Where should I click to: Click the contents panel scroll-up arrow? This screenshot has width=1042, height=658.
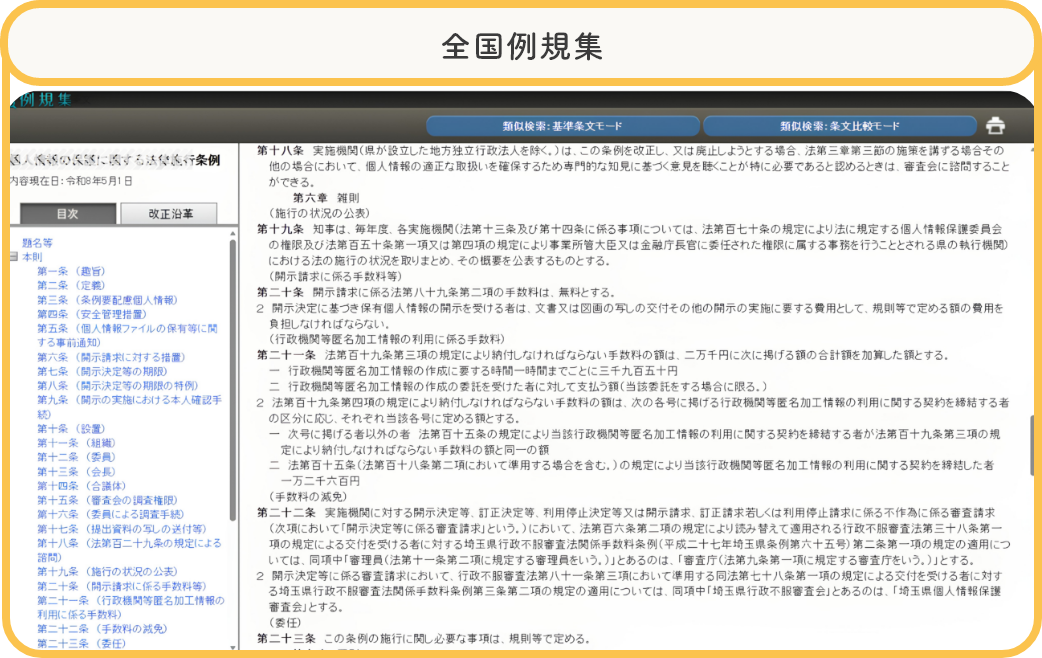pos(233,234)
